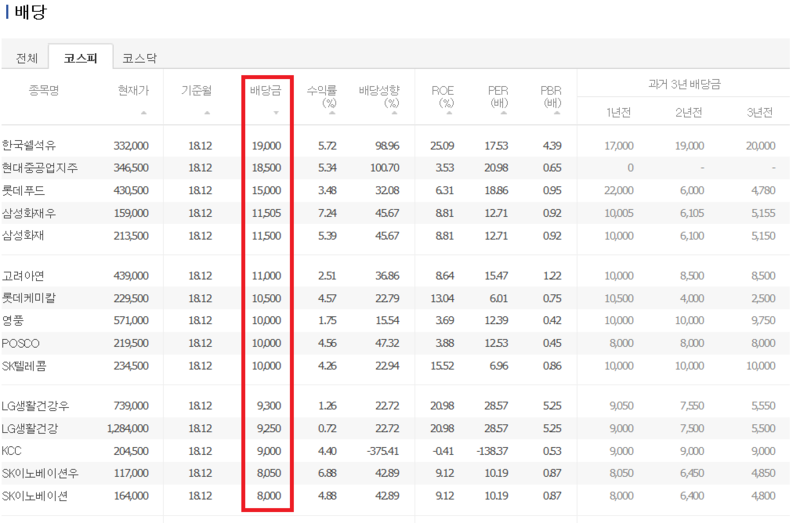
Task: Select LG생활건강우 dividend 9,300
Action: click(x=269, y=406)
